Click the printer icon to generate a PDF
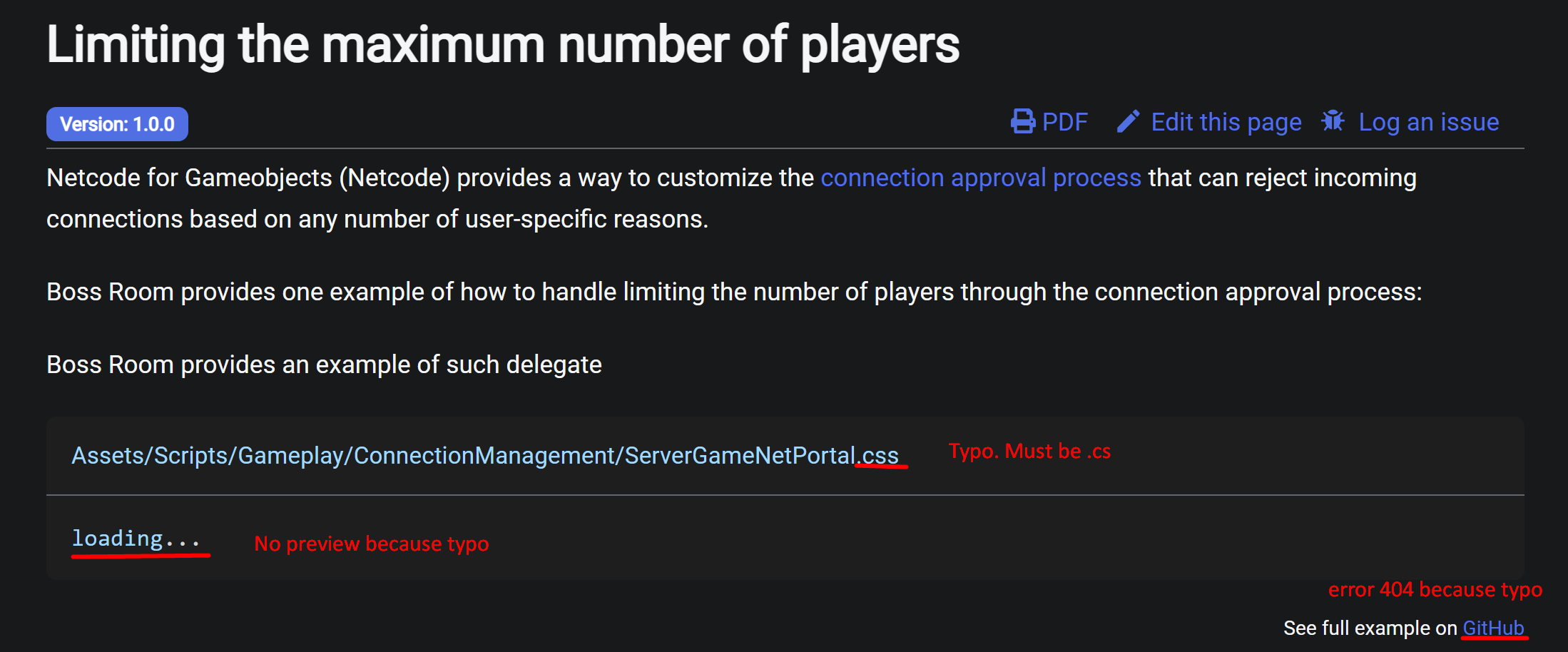The height and width of the screenshot is (652, 1568). click(x=1024, y=121)
